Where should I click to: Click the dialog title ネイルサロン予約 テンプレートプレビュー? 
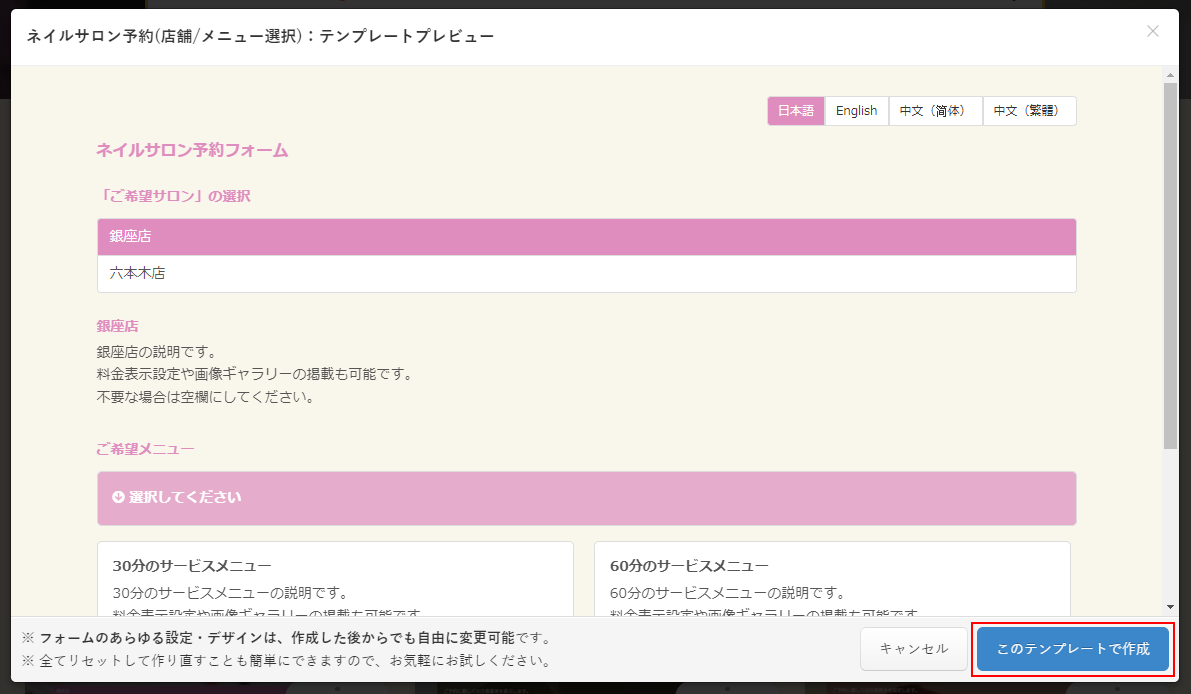[260, 36]
